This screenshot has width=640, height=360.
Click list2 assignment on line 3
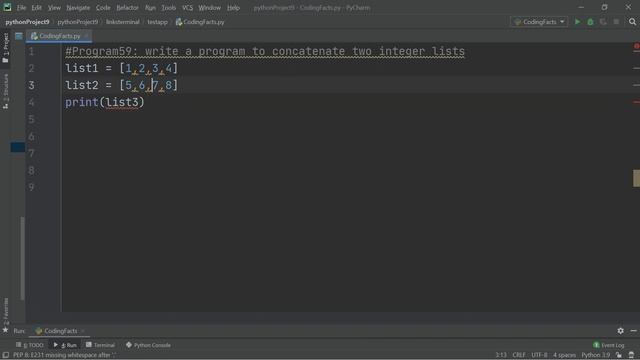click(122, 85)
